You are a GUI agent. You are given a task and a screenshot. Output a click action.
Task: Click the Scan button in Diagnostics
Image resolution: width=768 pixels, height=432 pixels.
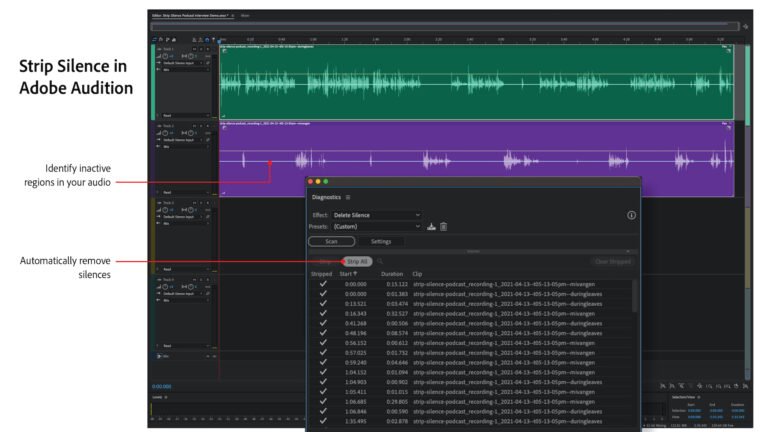tap(332, 241)
